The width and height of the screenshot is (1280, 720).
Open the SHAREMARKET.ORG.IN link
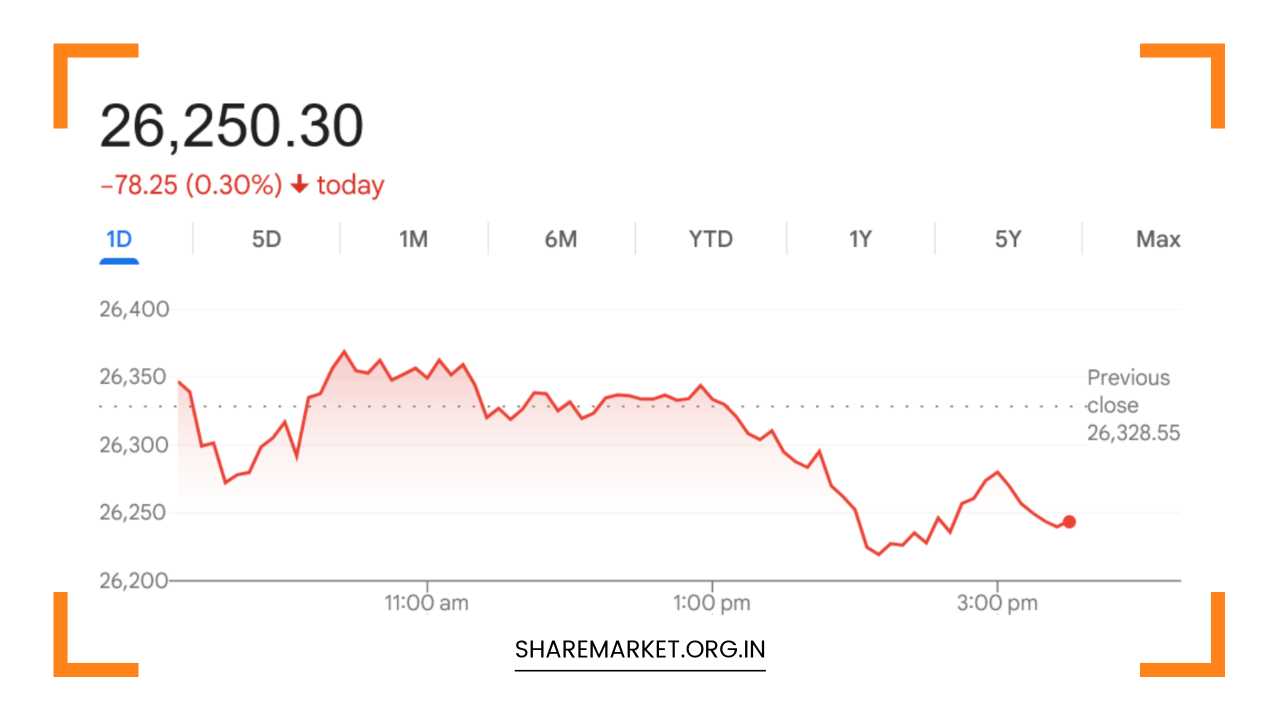click(x=639, y=648)
